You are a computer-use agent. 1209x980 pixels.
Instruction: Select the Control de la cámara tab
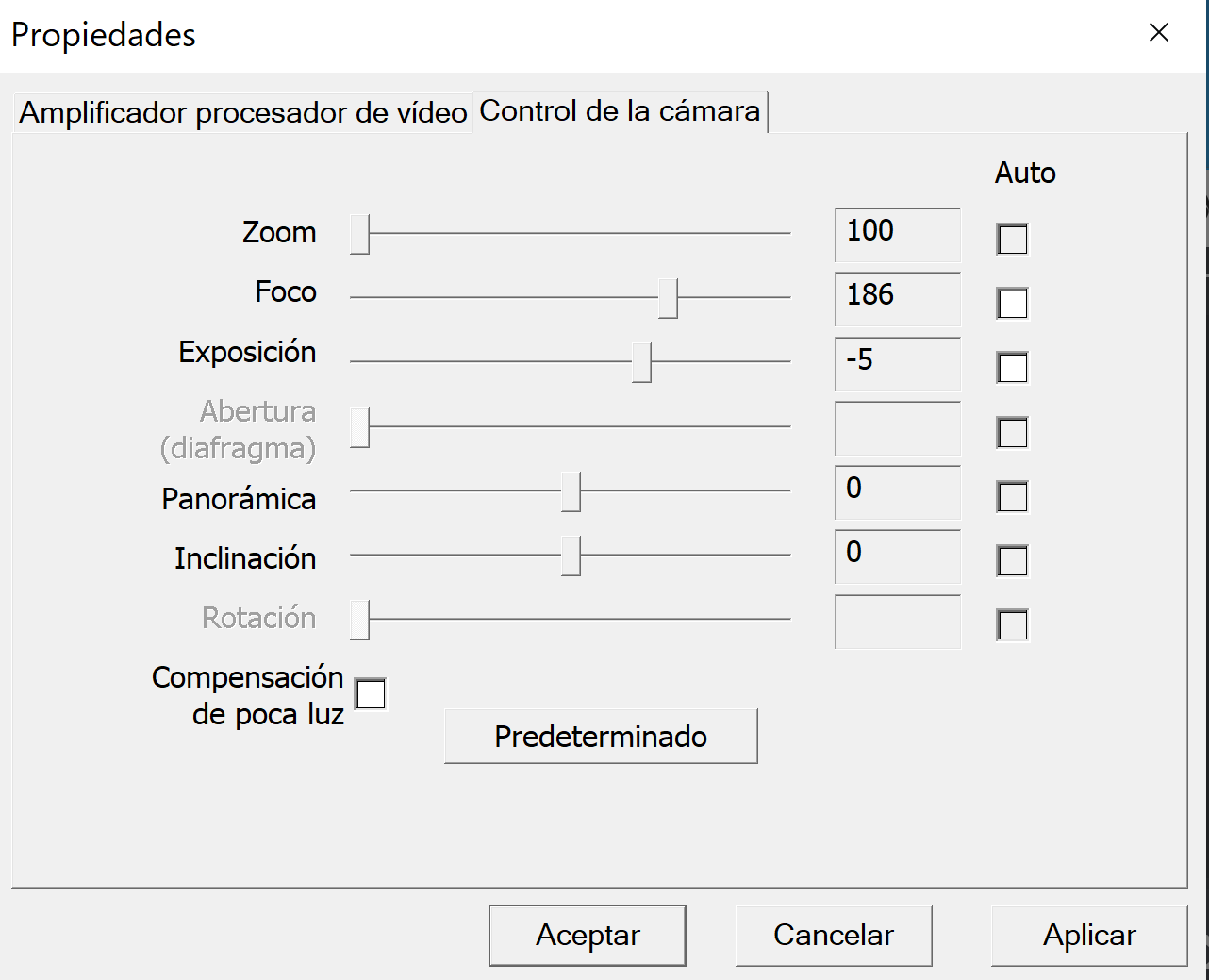pos(620,111)
